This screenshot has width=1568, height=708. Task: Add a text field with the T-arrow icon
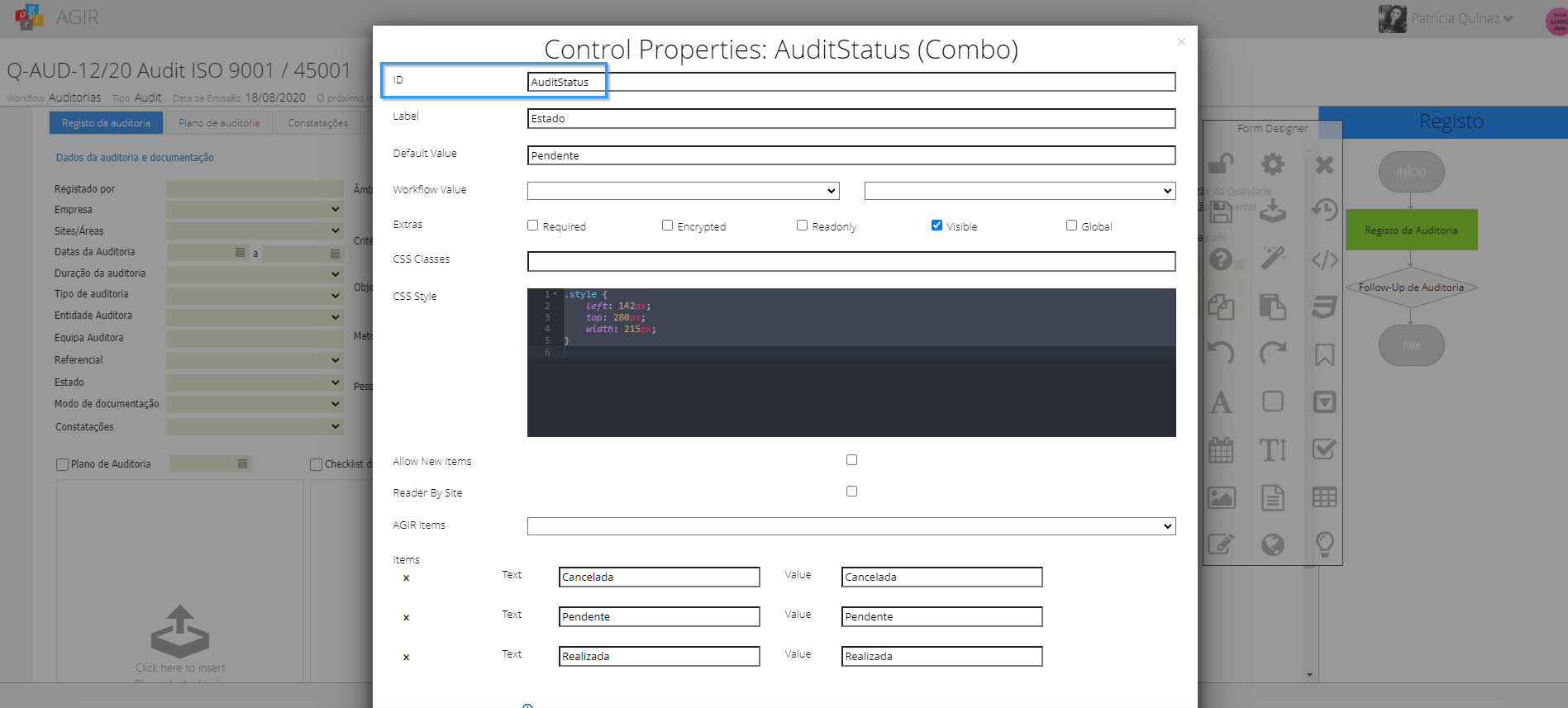[1273, 449]
